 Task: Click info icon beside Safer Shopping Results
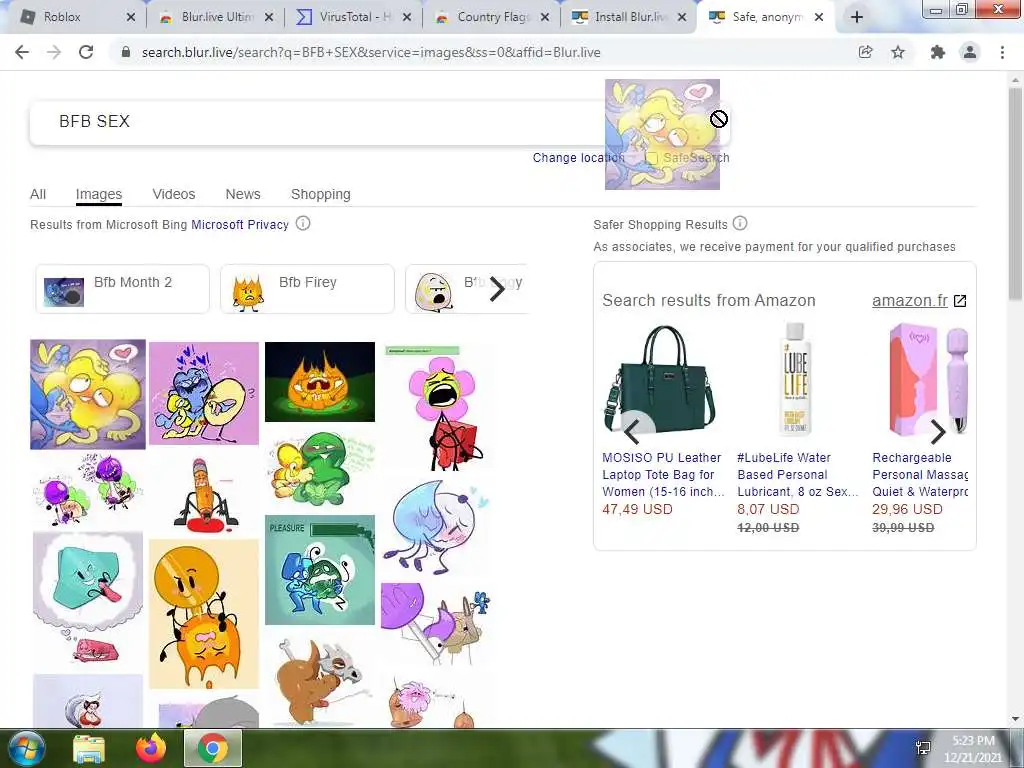pyautogui.click(x=740, y=224)
